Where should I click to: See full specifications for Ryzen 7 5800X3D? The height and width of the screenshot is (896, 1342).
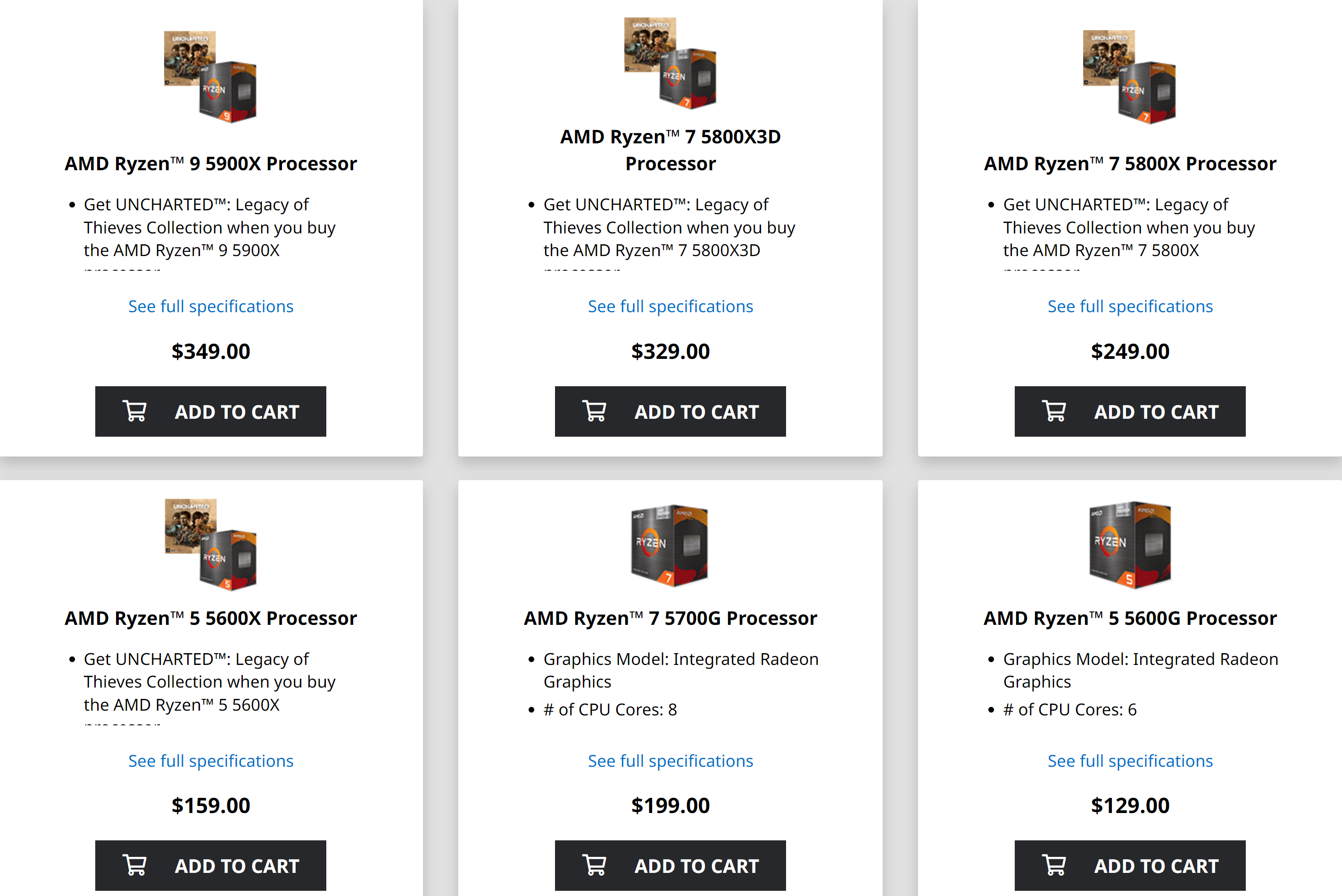coord(670,306)
